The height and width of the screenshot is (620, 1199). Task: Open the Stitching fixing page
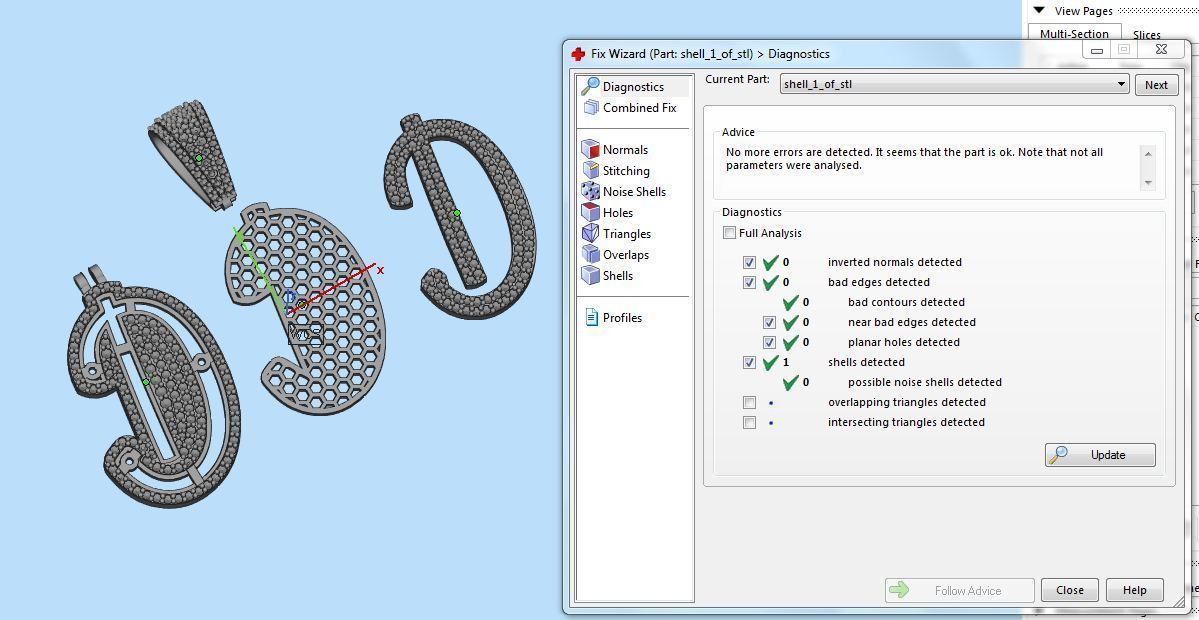[616, 170]
